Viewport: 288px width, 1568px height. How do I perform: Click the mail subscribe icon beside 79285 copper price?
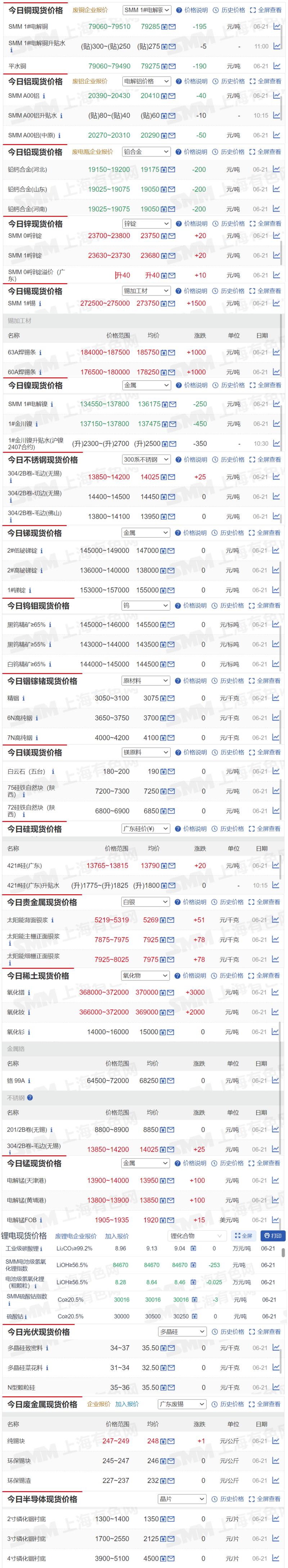coord(172,27)
